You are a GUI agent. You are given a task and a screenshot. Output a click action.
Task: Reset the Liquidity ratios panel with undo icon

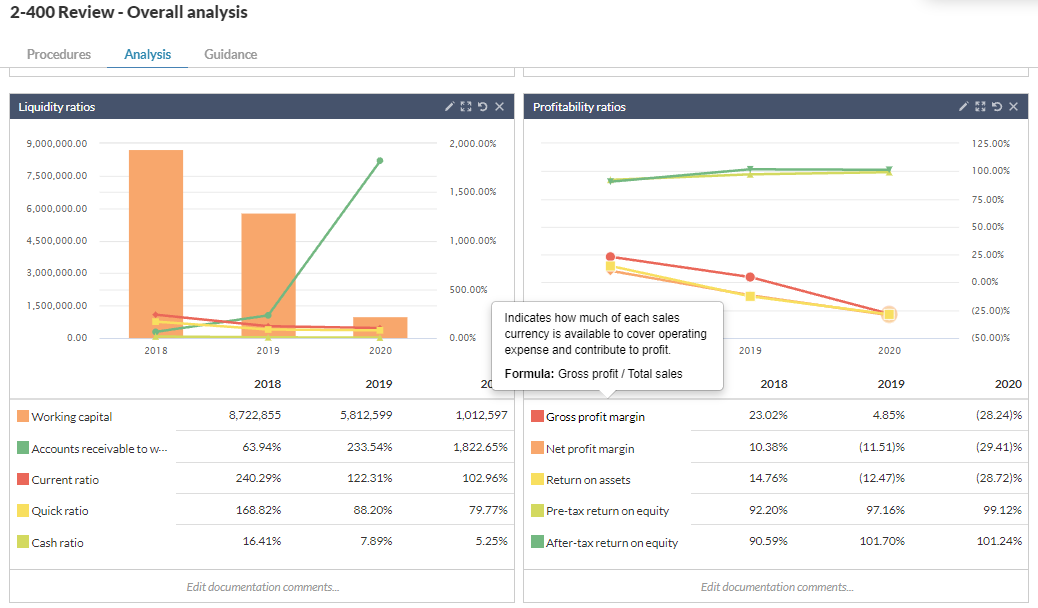[x=482, y=107]
